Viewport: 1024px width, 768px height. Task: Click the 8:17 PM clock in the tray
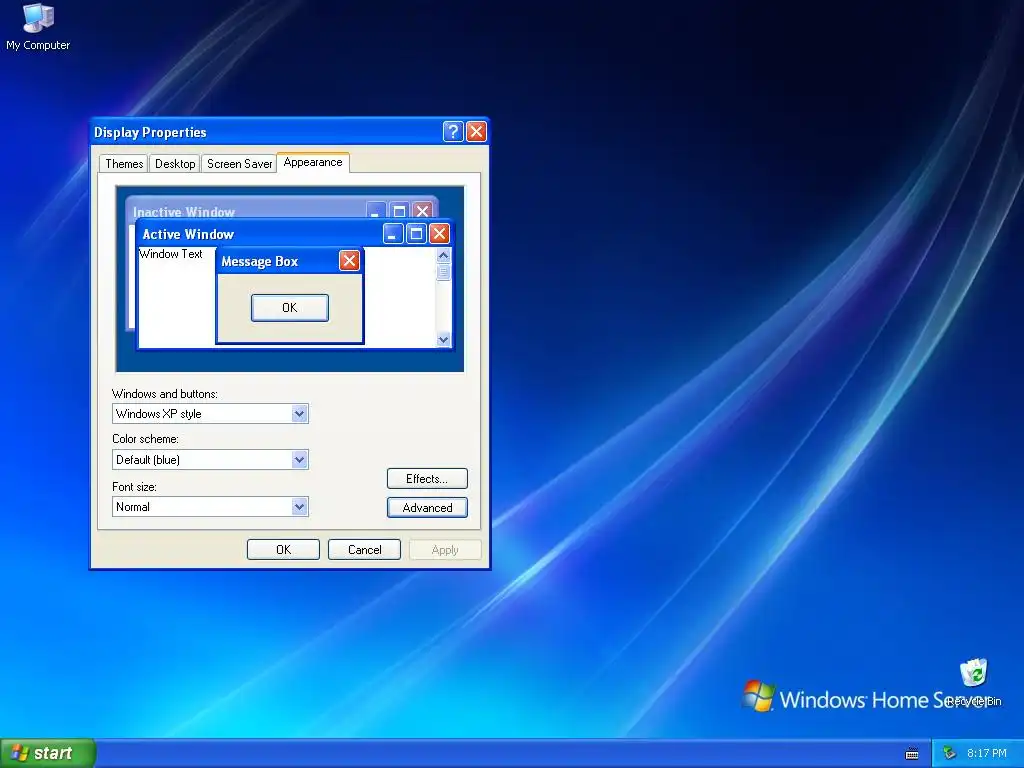click(x=987, y=753)
